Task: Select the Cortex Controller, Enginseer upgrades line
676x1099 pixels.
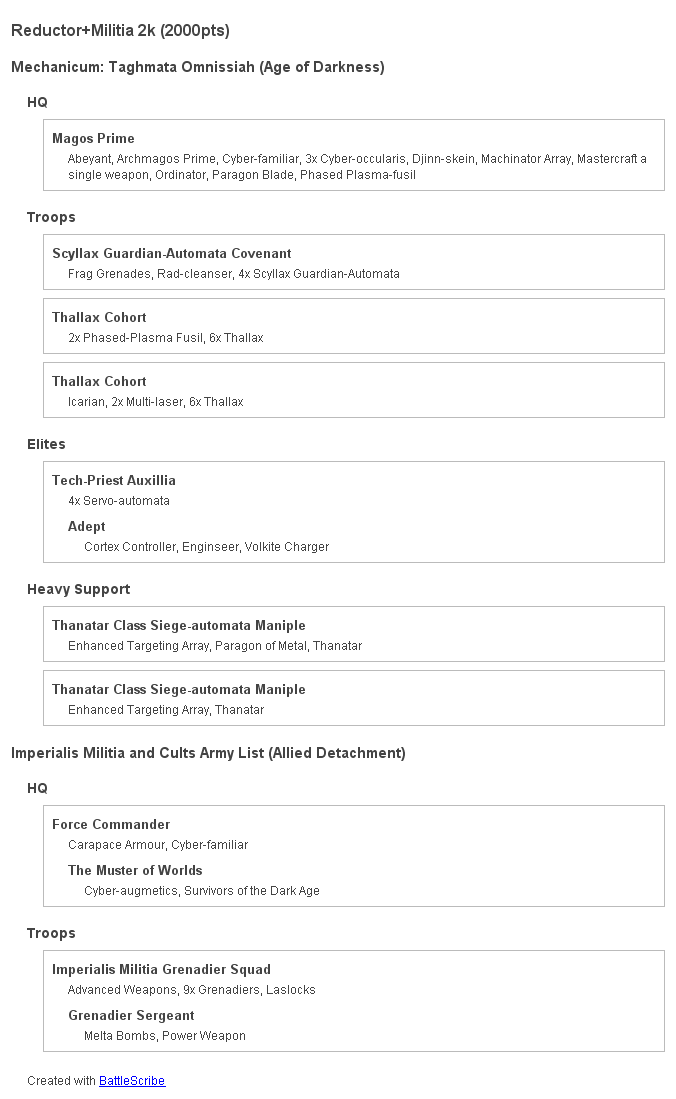Action: [206, 547]
